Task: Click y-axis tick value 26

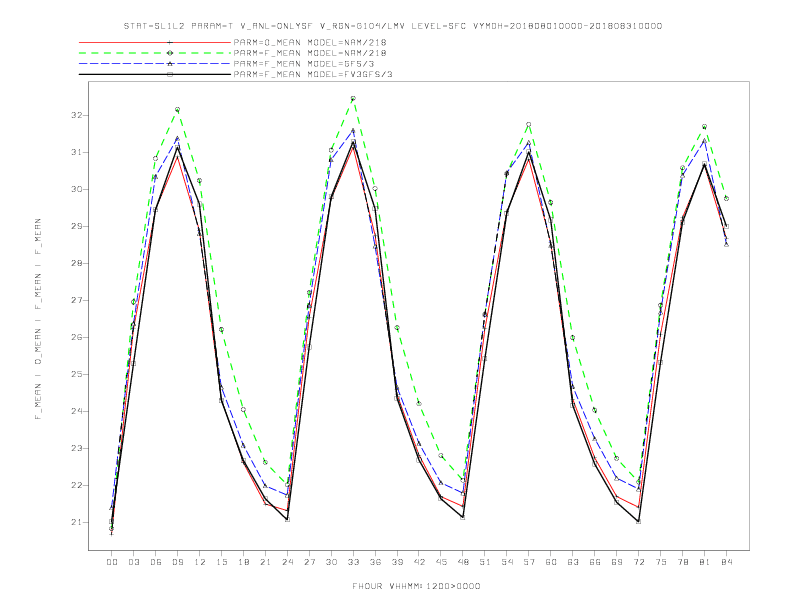Action: 77,337
